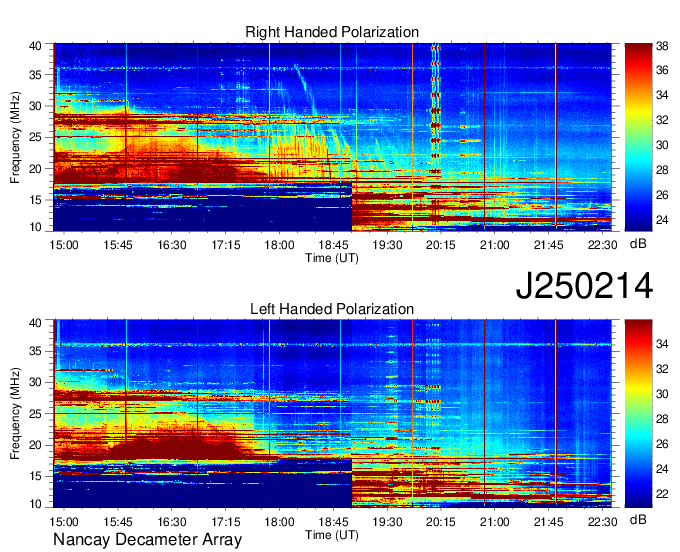Click "18:45" tick on Right Handed time axis
Image resolution: width=680 pixels, height=552 pixels.
(x=333, y=245)
